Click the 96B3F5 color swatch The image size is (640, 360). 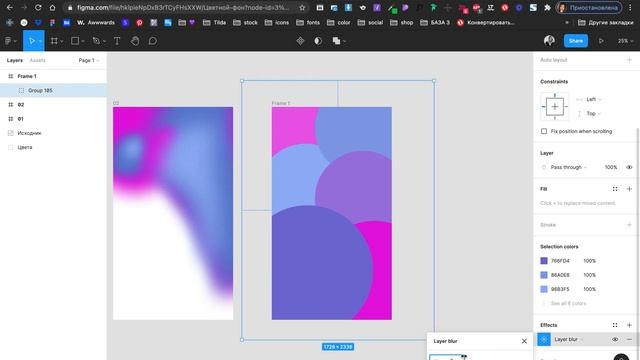point(544,289)
